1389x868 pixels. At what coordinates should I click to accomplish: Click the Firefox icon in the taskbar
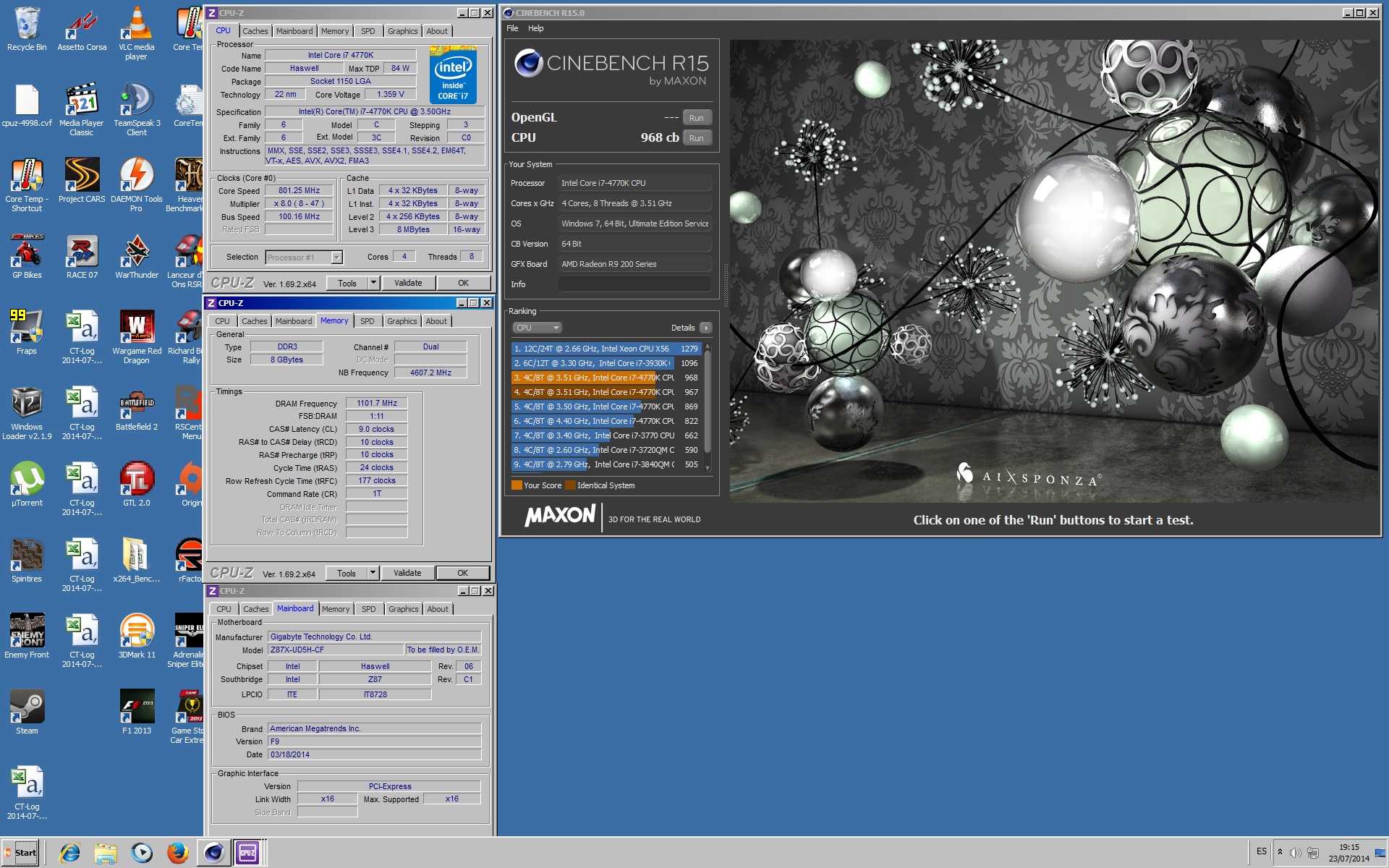point(177,853)
